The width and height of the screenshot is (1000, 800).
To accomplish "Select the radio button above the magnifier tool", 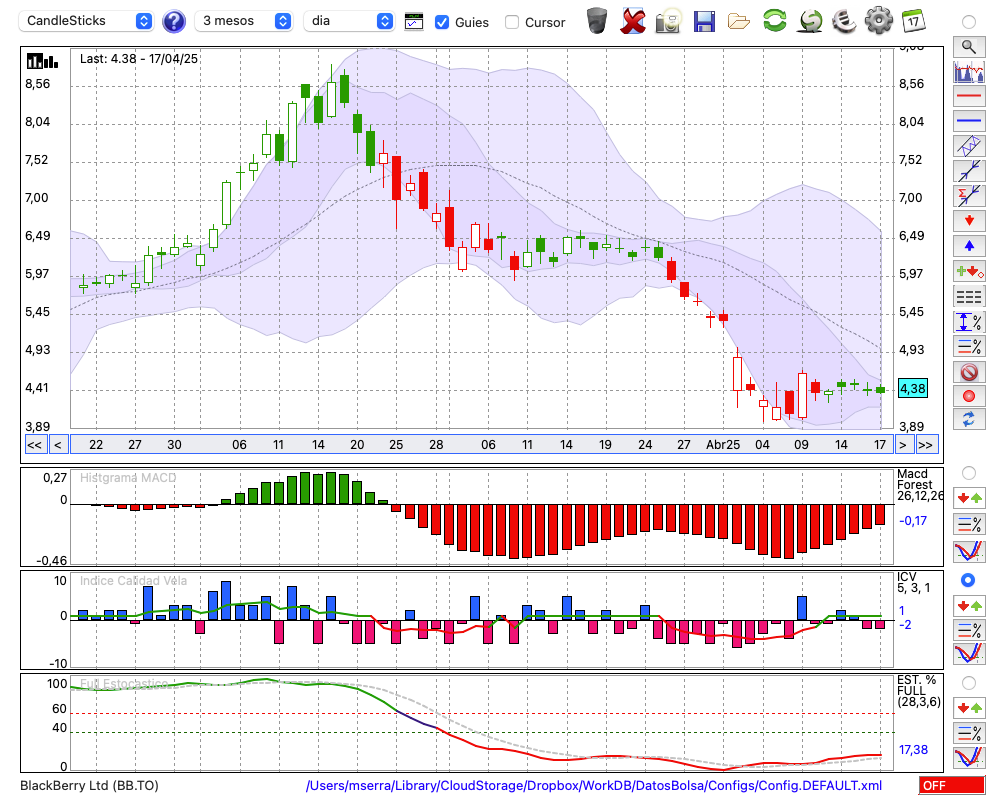I will (969, 22).
